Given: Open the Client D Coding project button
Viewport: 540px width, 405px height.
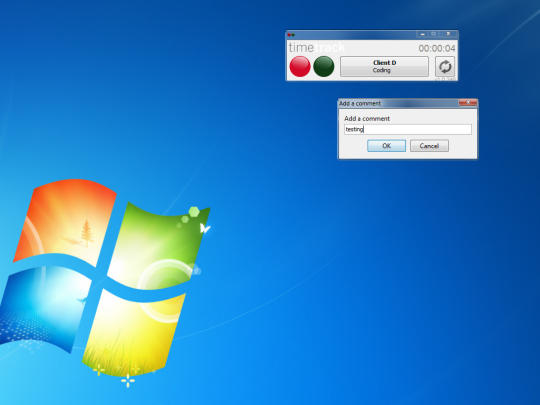Looking at the screenshot, I should pyautogui.click(x=384, y=66).
